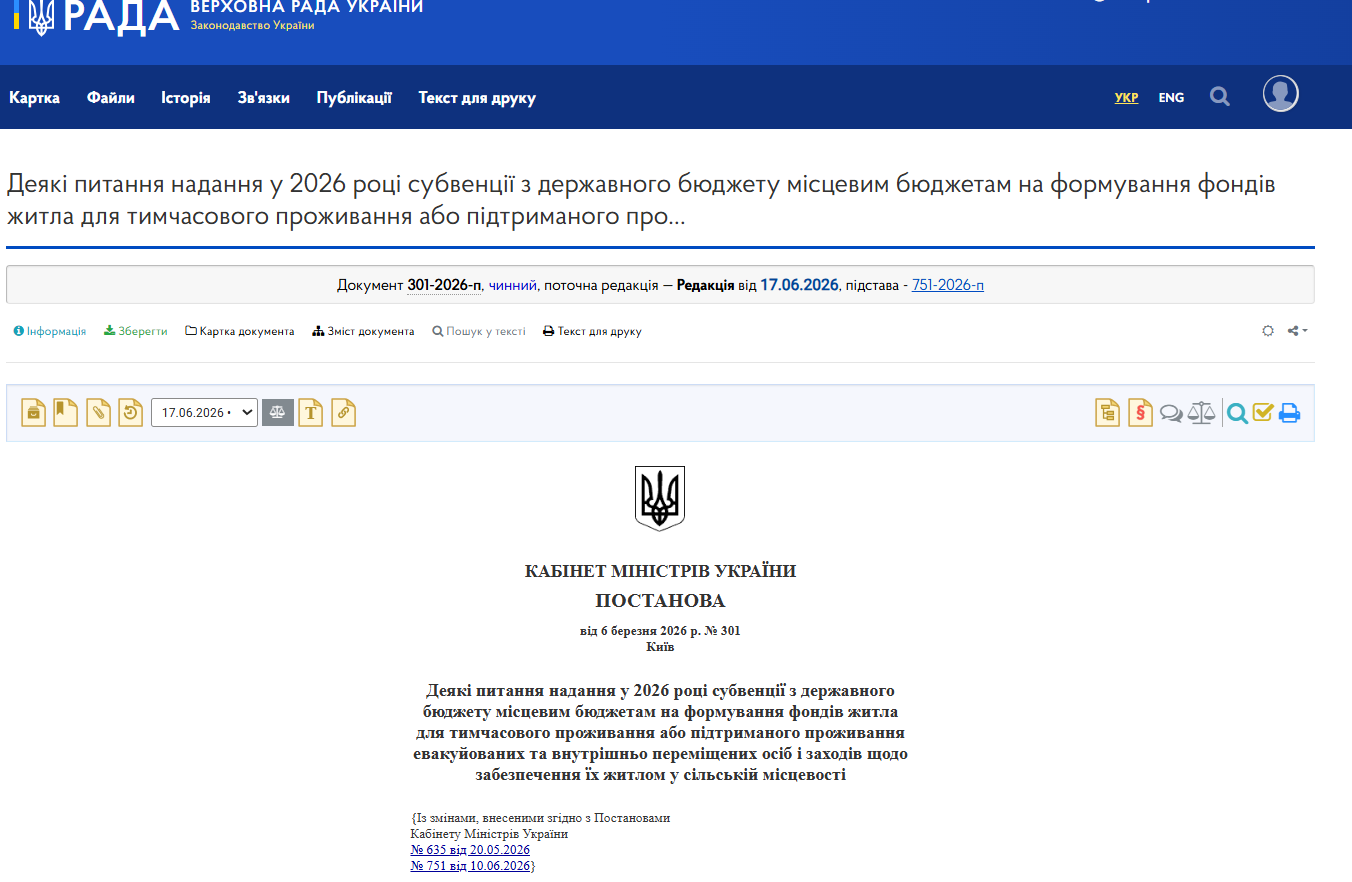Click the bookmark document icon

66,412
